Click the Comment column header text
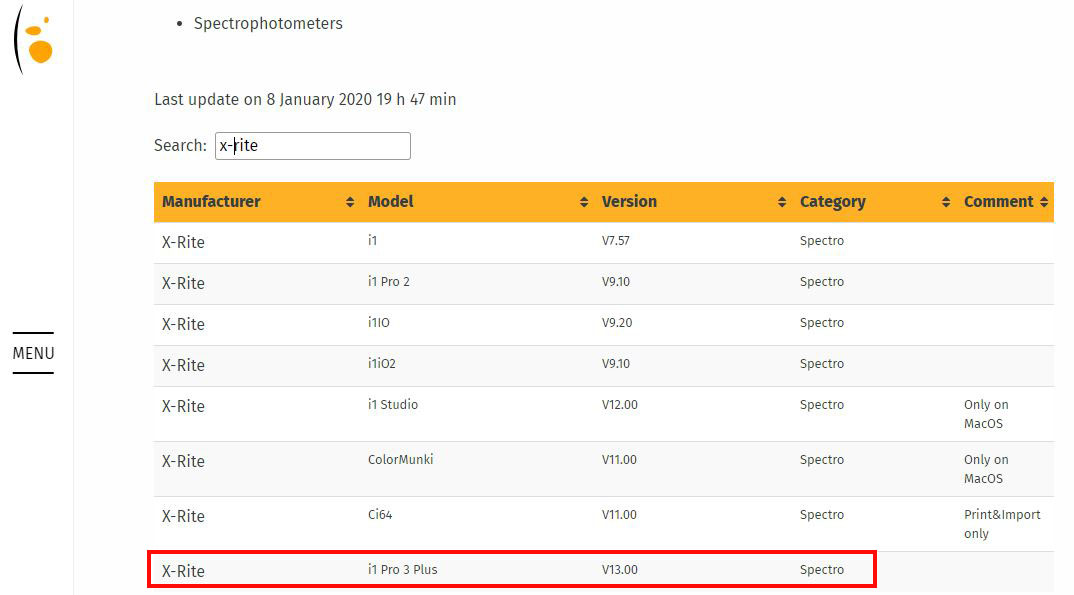Image resolution: width=1074 pixels, height=595 pixels. [998, 202]
